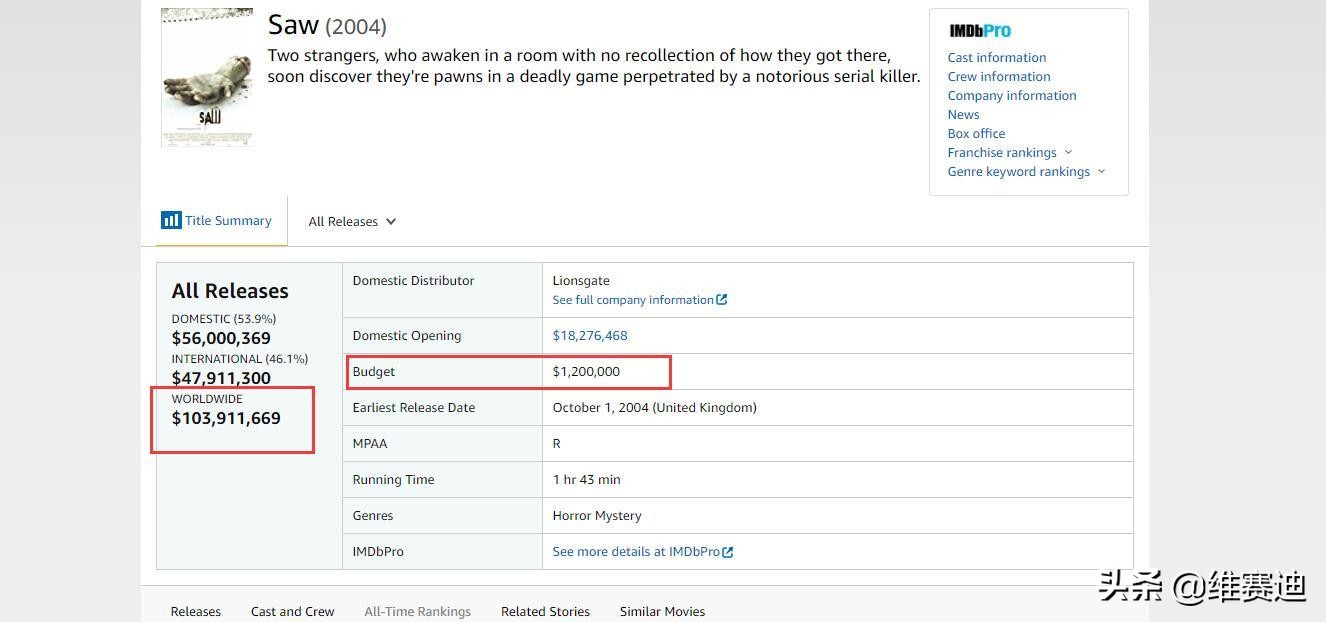Click the Title Summary bar chart icon
This screenshot has height=622, width=1326.
point(171,220)
